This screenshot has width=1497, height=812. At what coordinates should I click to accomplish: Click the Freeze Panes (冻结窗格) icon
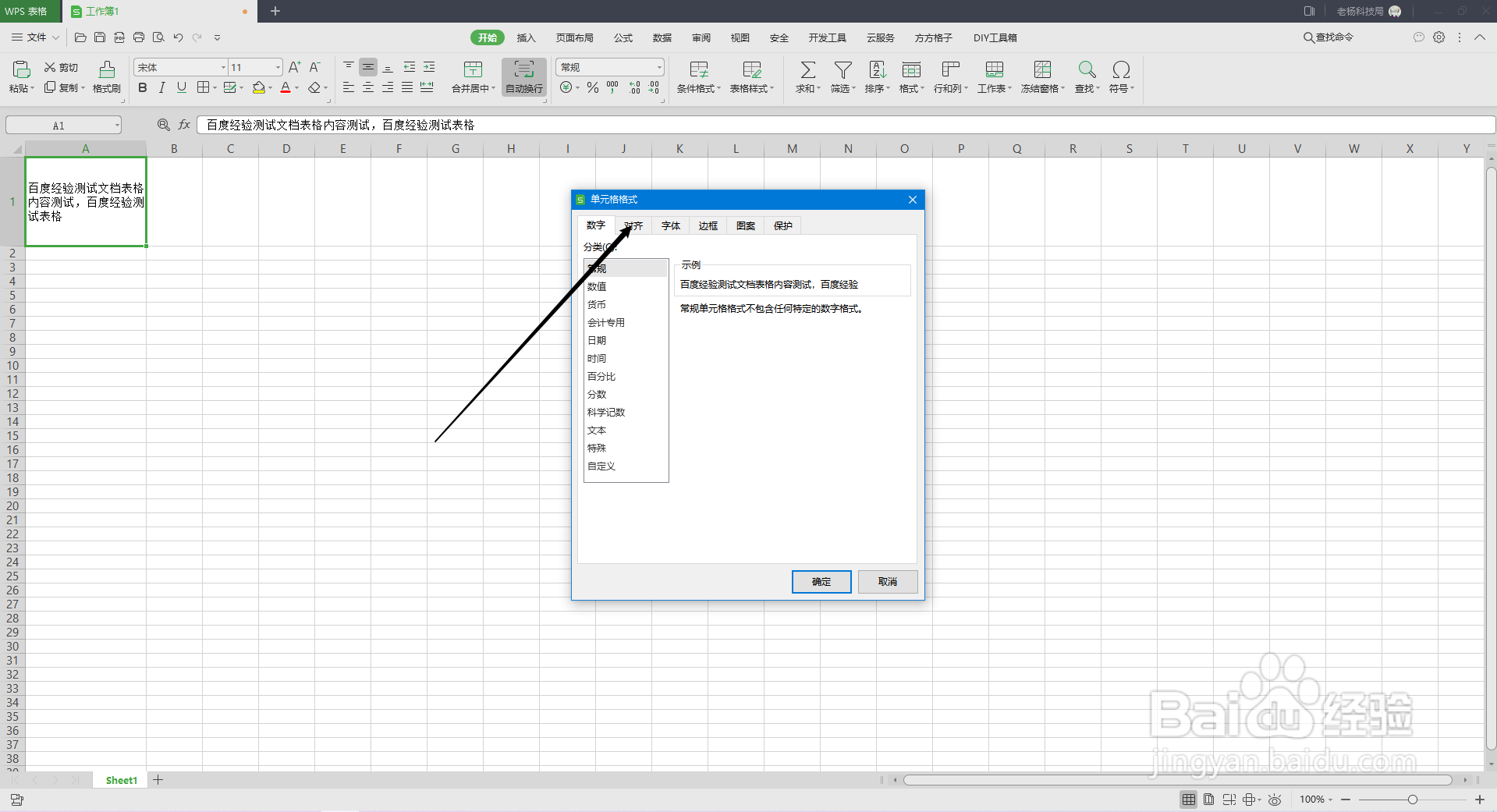point(1042,69)
